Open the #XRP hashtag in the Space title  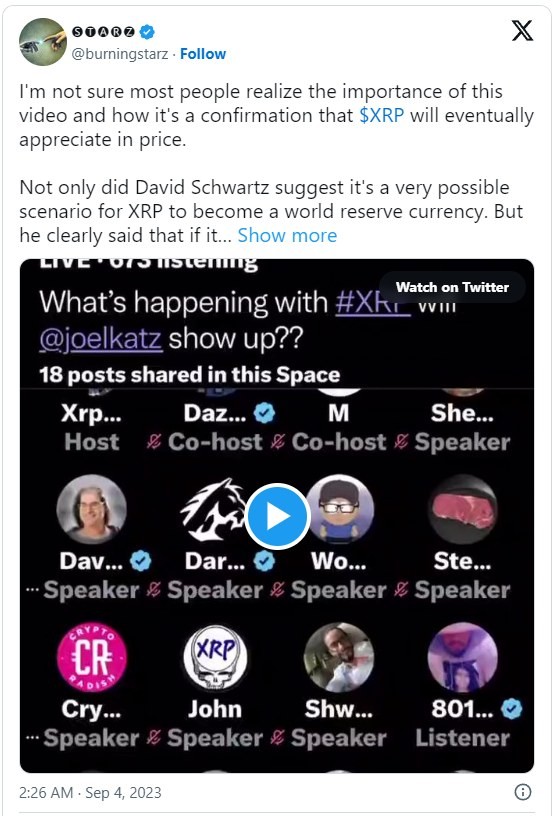pyautogui.click(x=374, y=302)
